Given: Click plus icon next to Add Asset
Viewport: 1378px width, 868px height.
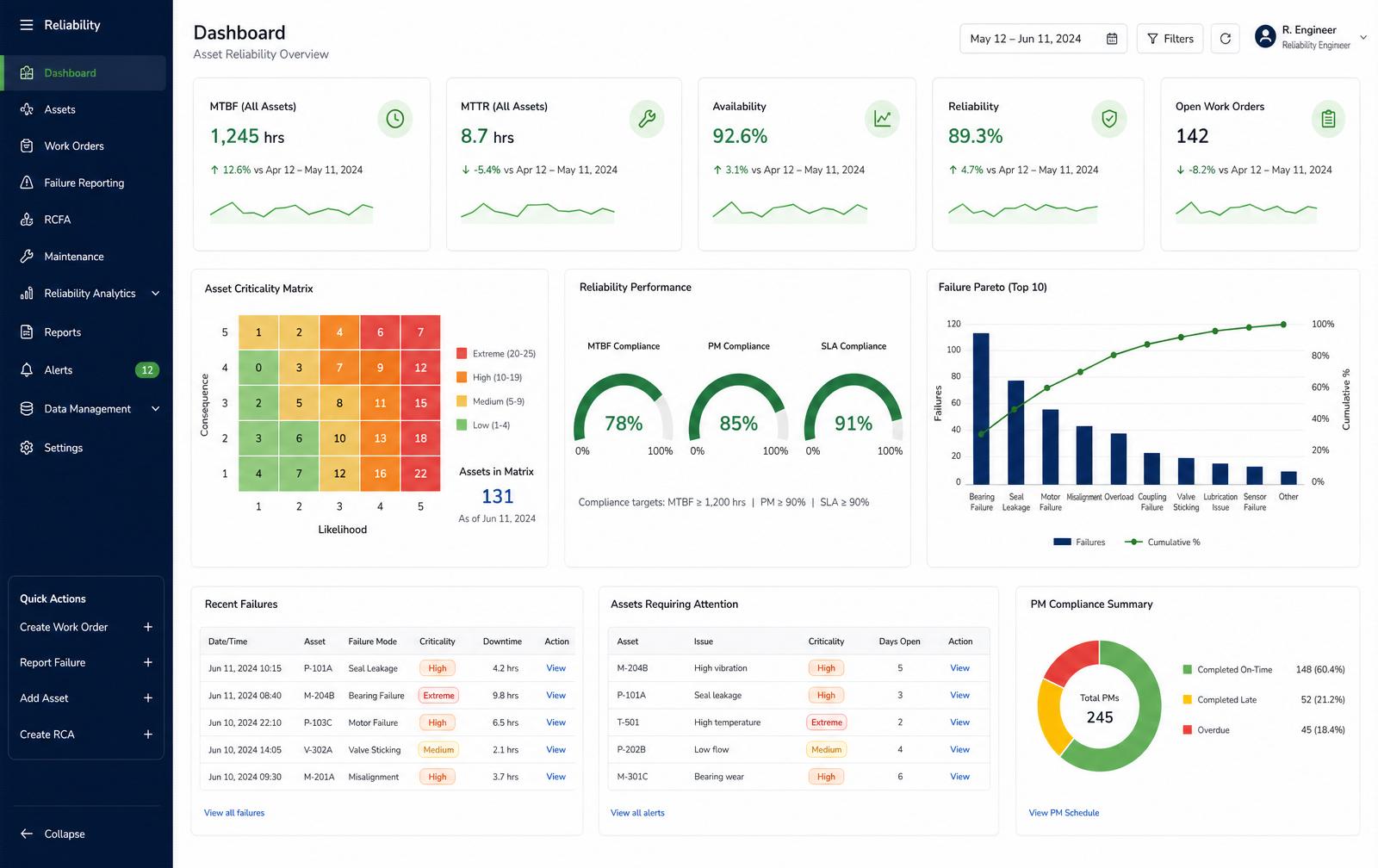Looking at the screenshot, I should click(148, 698).
